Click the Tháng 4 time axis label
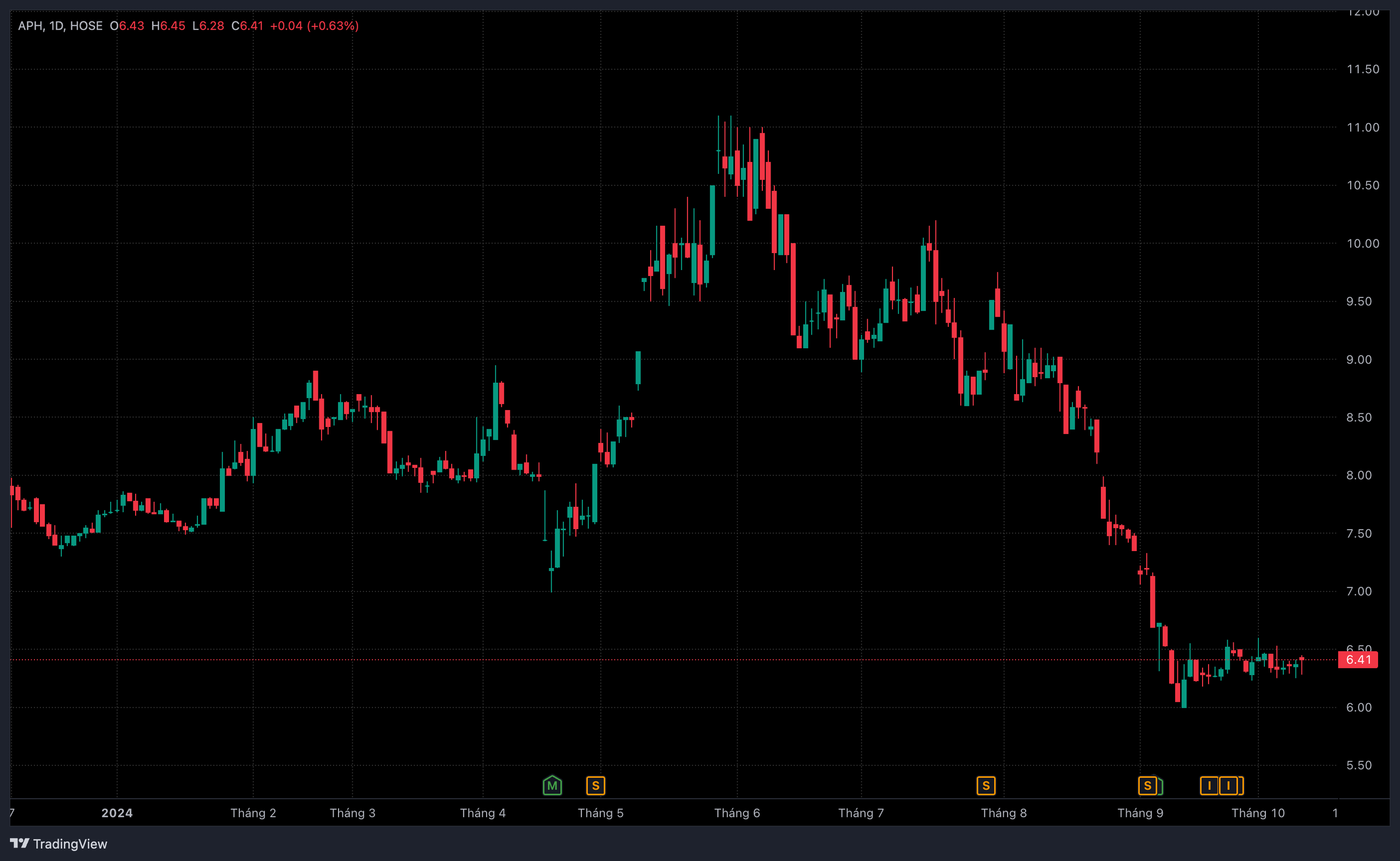 pos(482,812)
